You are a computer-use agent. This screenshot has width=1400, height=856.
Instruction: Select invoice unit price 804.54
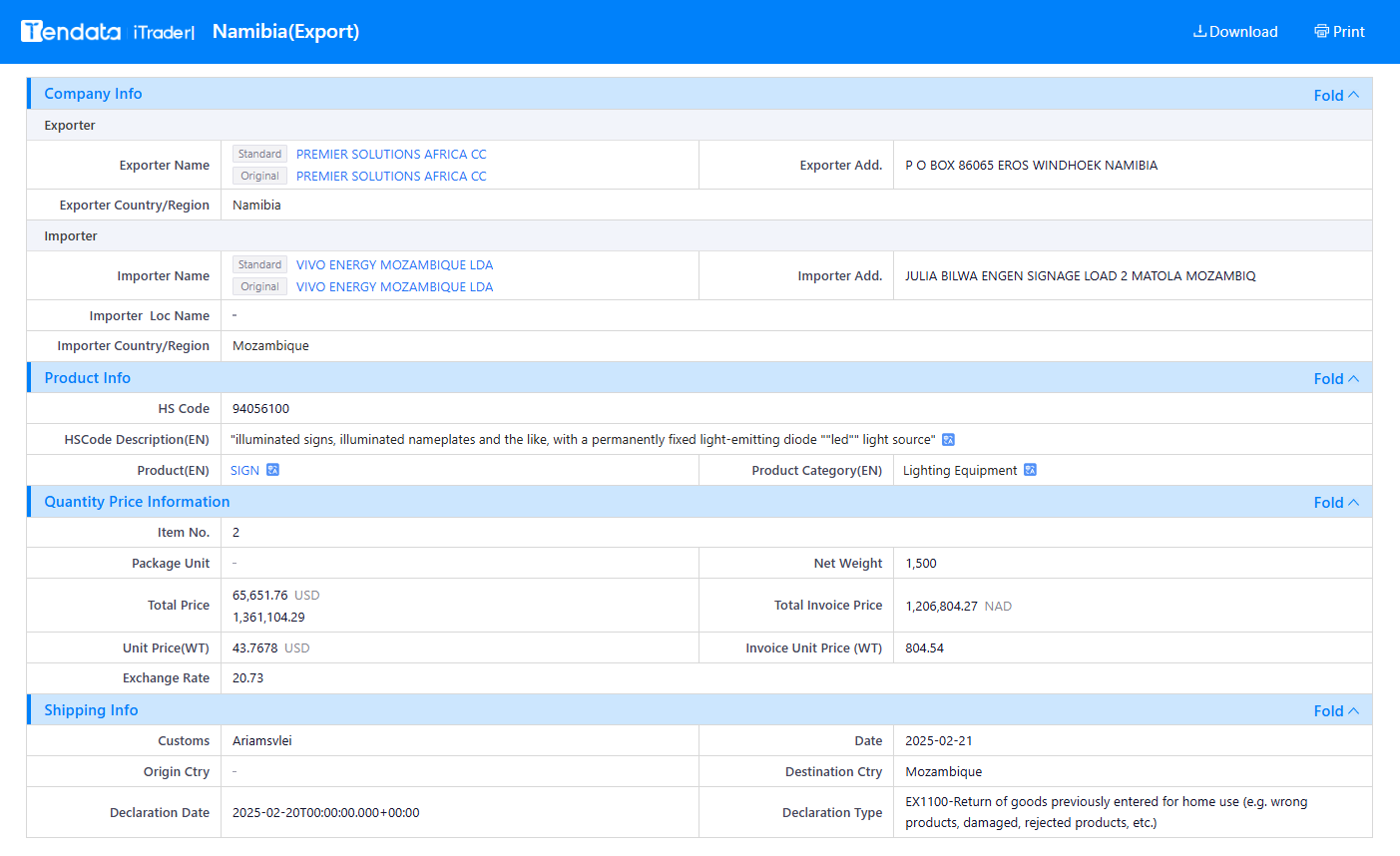pyautogui.click(x=924, y=647)
